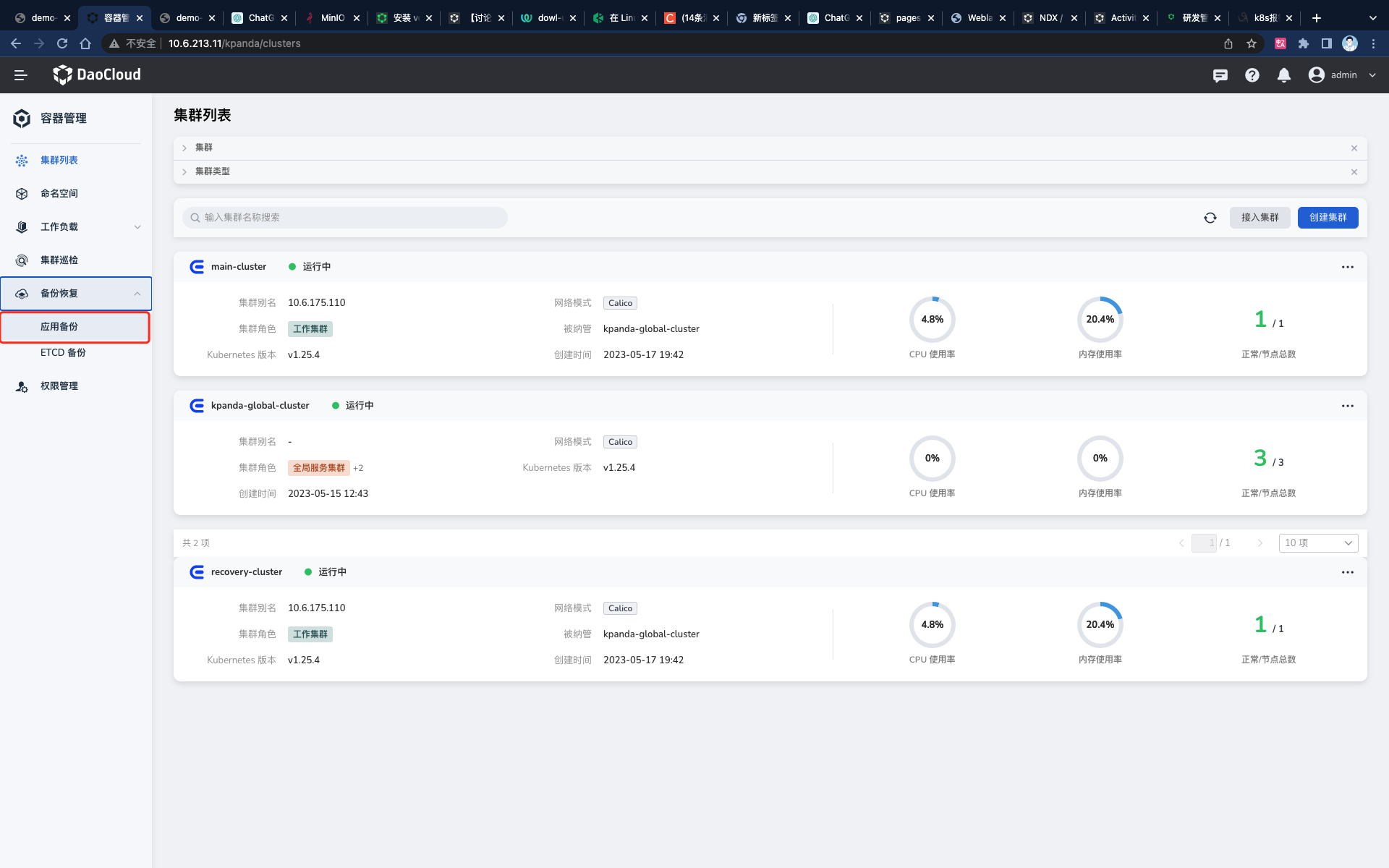The height and width of the screenshot is (868, 1389).
Task: Click the recovery-cluster logo icon
Action: click(197, 572)
